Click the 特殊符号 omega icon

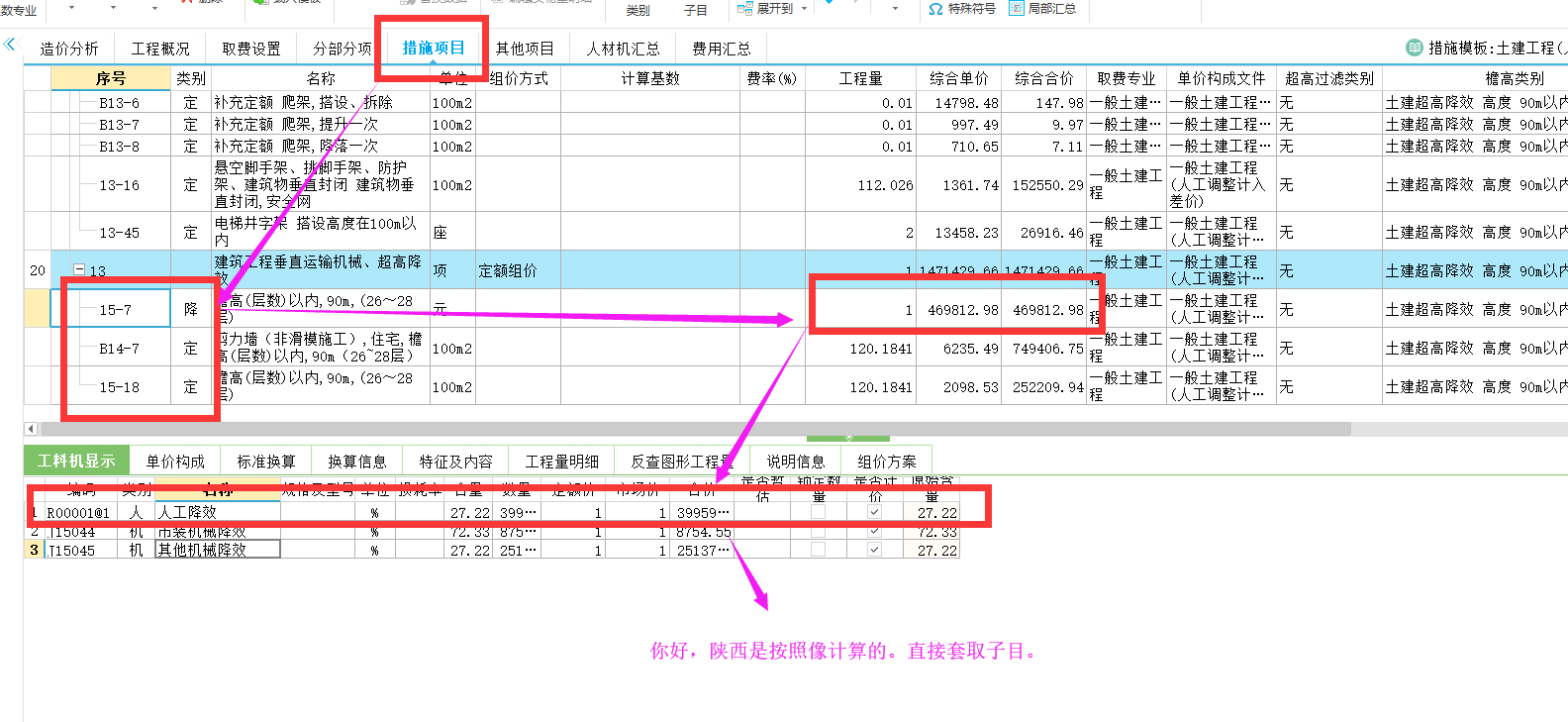click(x=935, y=9)
